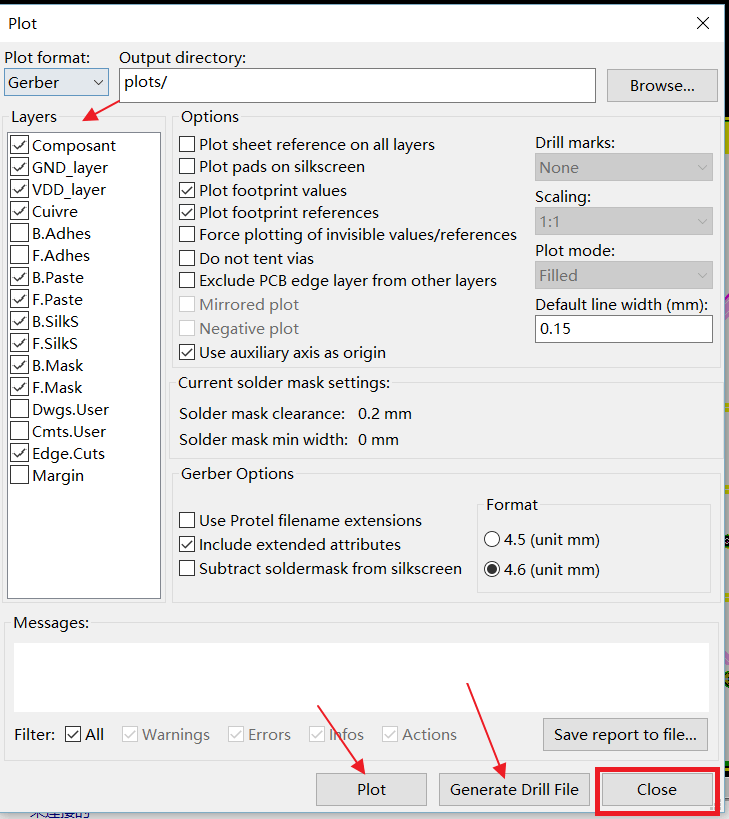Screen dimensions: 729x819
Task: Open the Plot format dropdown
Action: tap(56, 83)
